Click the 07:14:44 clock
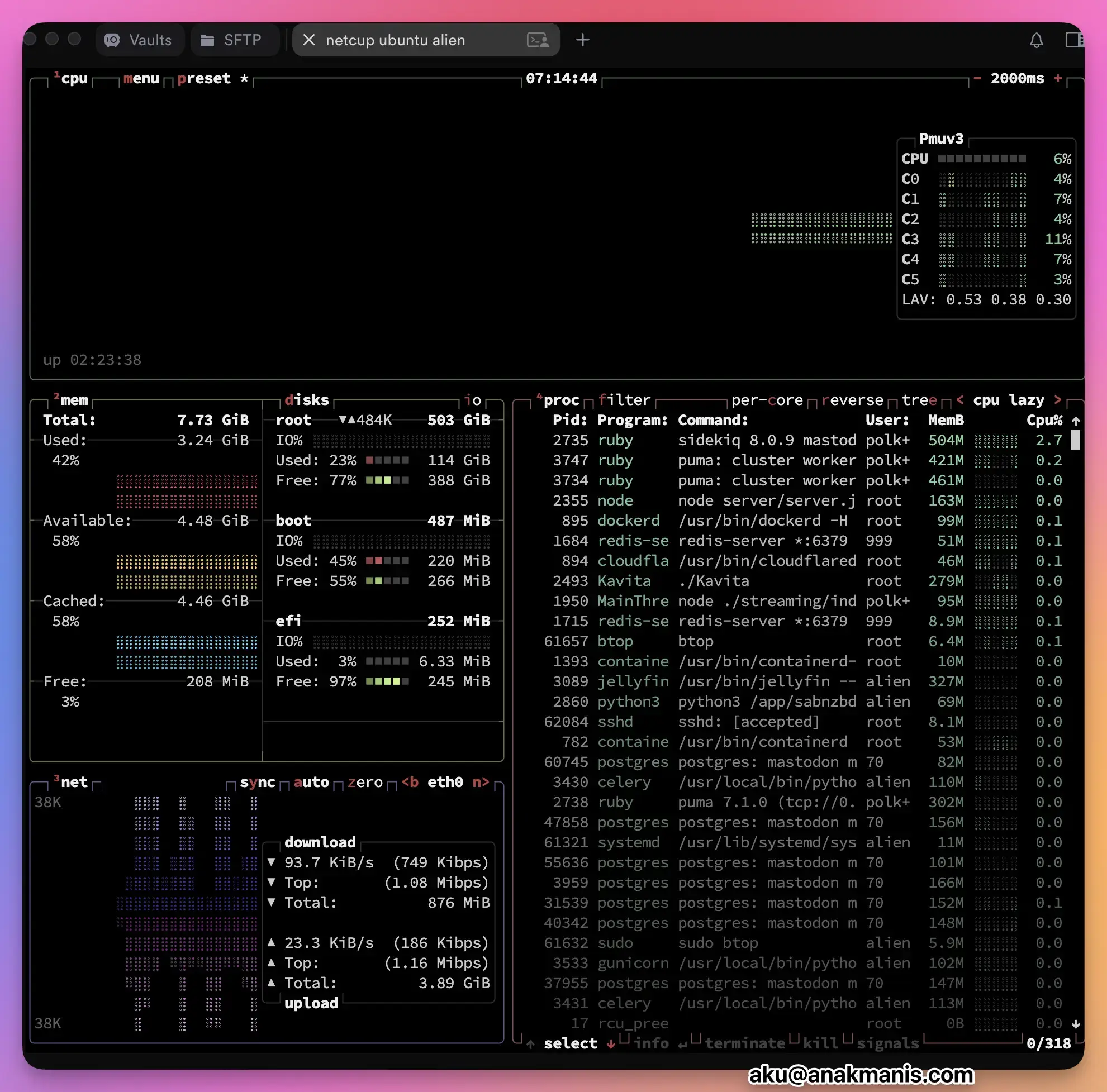Image resolution: width=1107 pixels, height=1092 pixels. (x=562, y=78)
